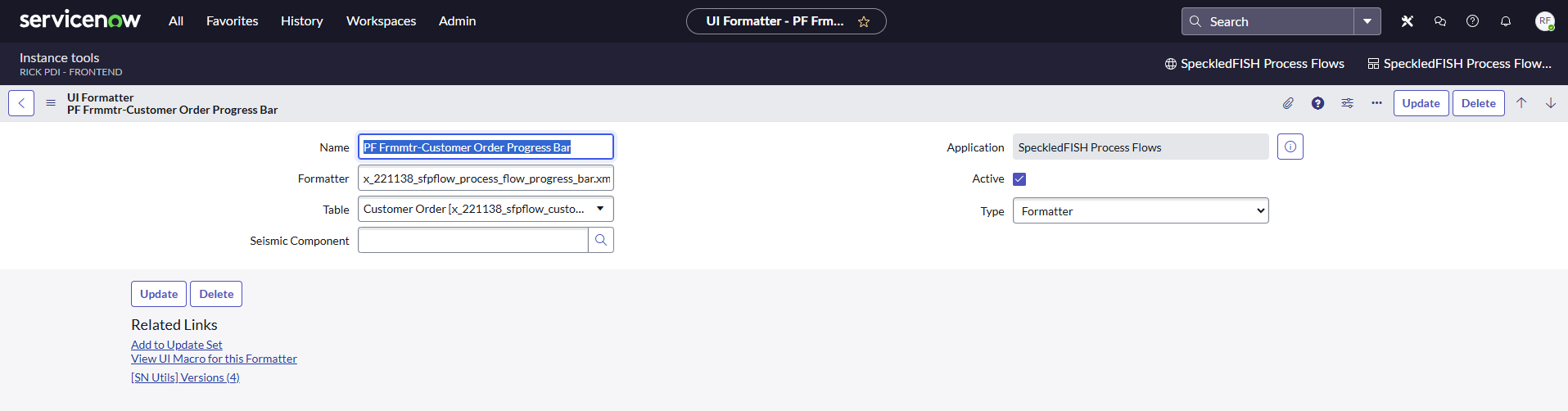Image resolution: width=1568 pixels, height=411 pixels.
Task: Open the History menu
Action: point(302,21)
